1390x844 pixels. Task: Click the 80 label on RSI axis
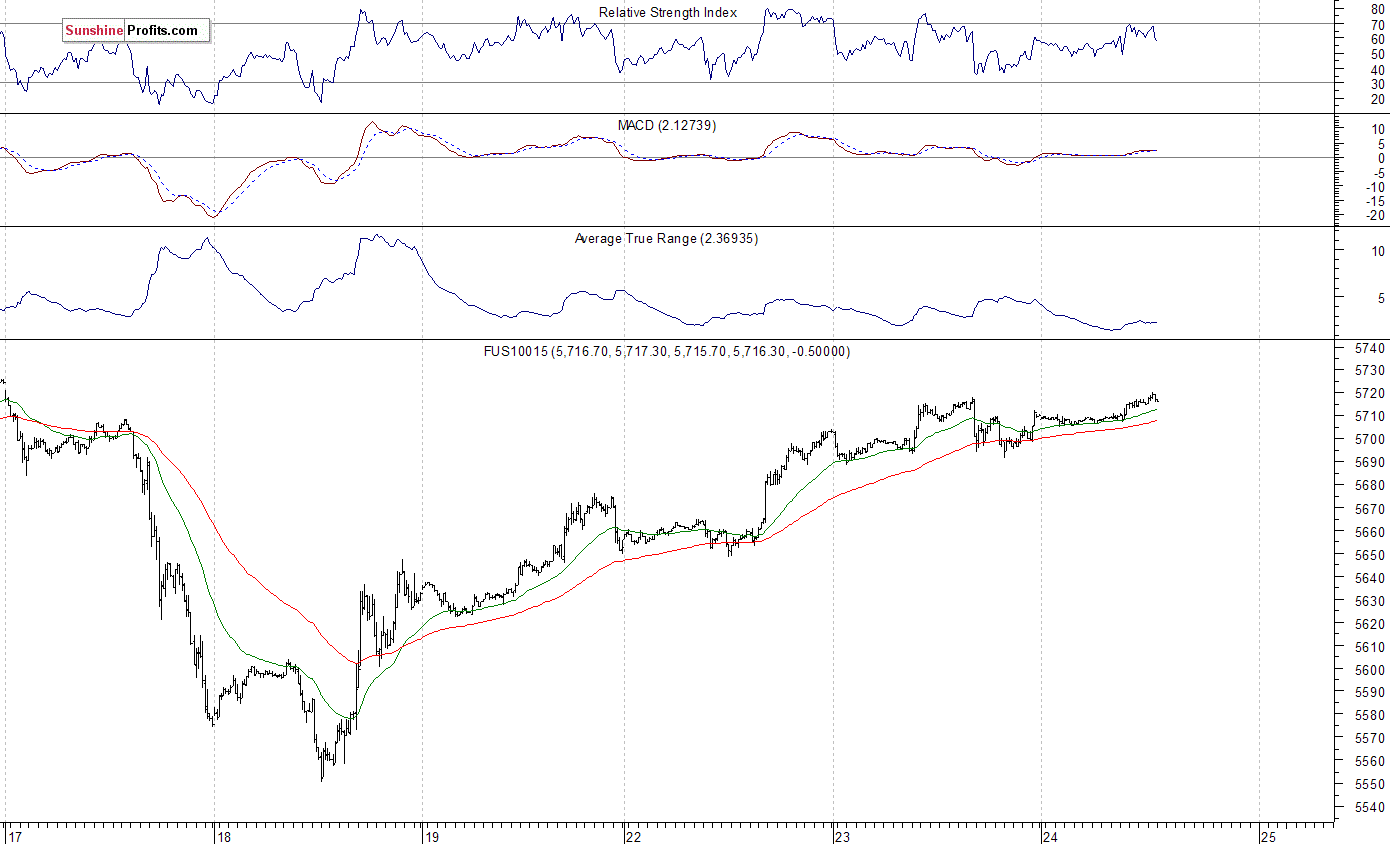pyautogui.click(x=1377, y=9)
